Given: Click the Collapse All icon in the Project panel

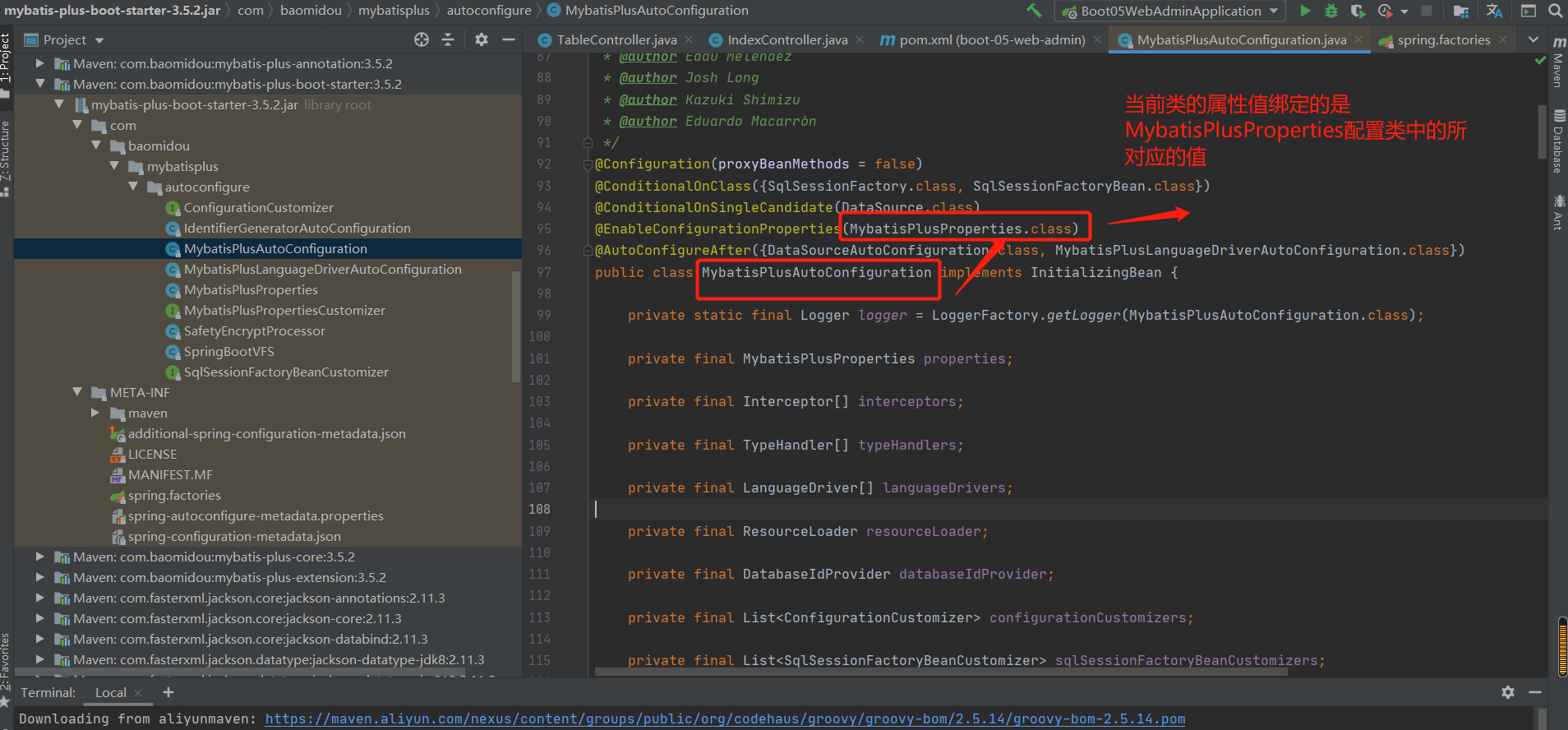Looking at the screenshot, I should click(448, 39).
